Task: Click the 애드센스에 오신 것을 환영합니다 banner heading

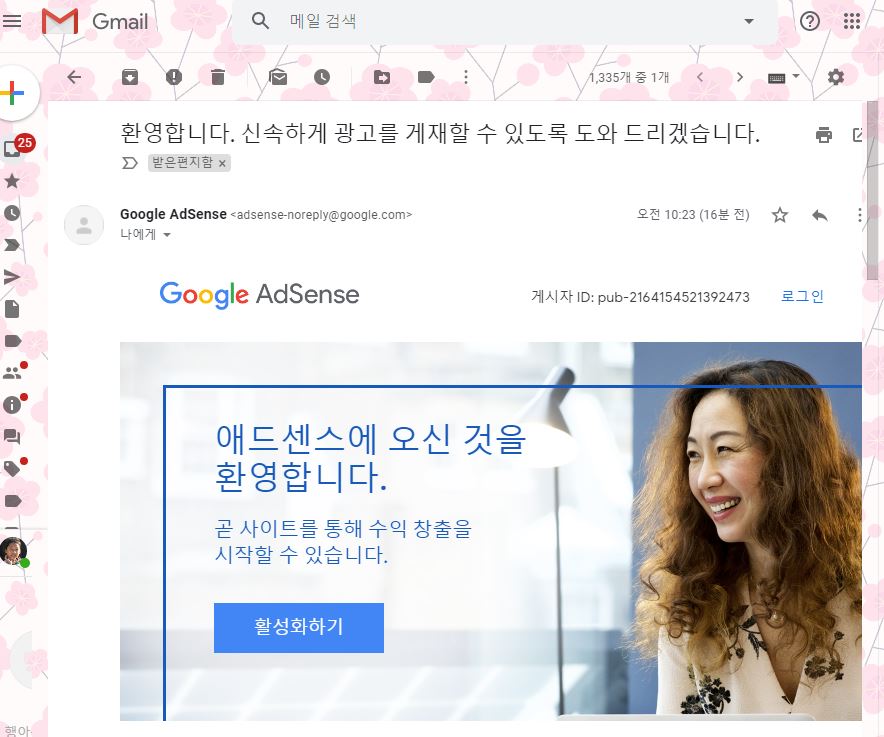Action: (x=370, y=457)
